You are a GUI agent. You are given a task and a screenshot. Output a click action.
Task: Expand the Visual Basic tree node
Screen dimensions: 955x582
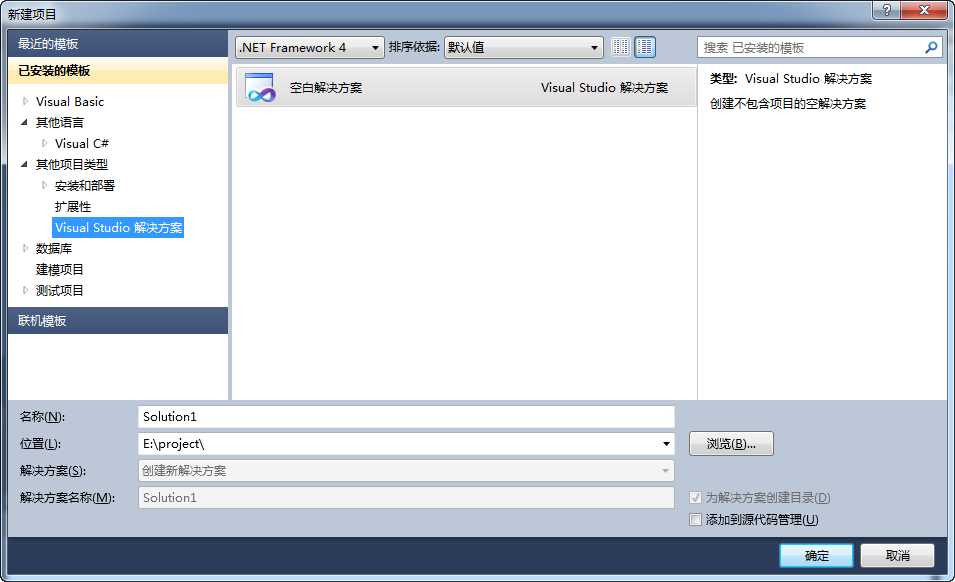click(25, 101)
